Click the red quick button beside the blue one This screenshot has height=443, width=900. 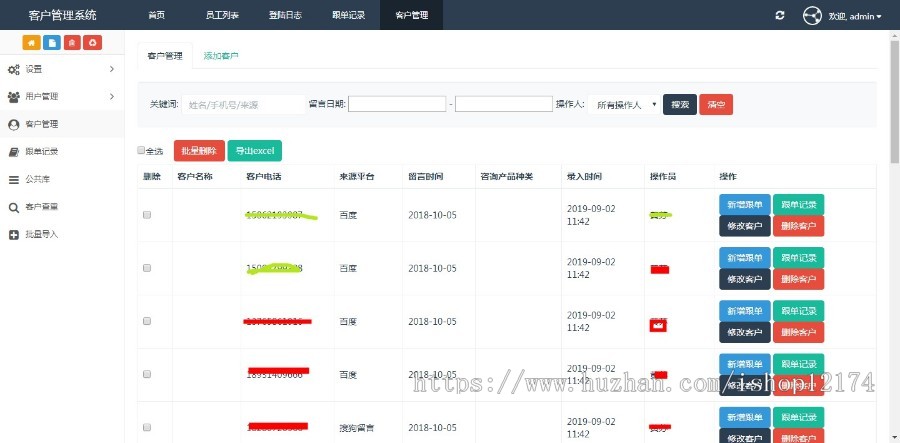tap(72, 42)
